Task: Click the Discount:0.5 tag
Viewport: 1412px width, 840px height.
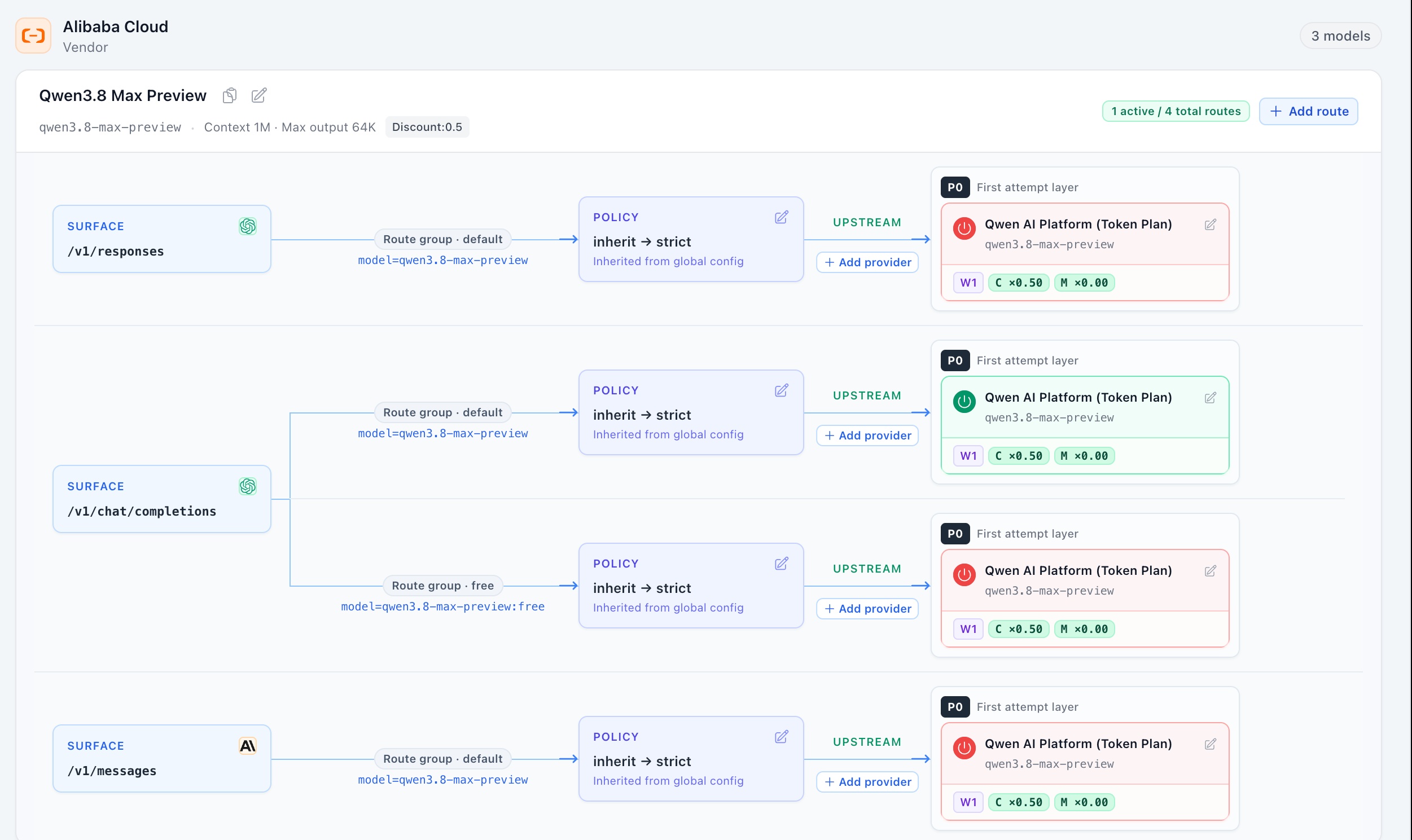Action: pos(427,127)
